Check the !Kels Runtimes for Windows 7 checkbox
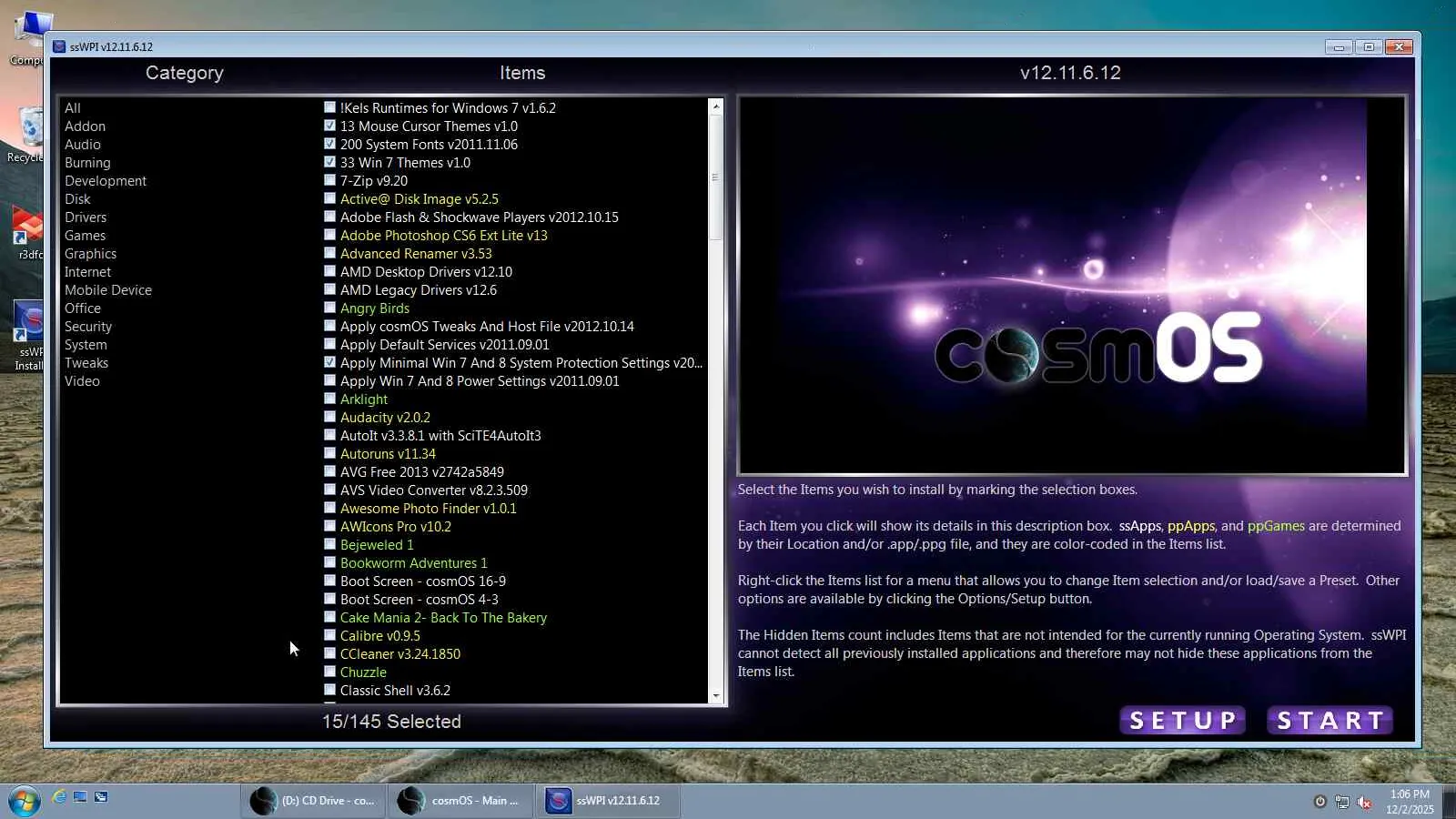This screenshot has height=819, width=1456. pos(329,107)
